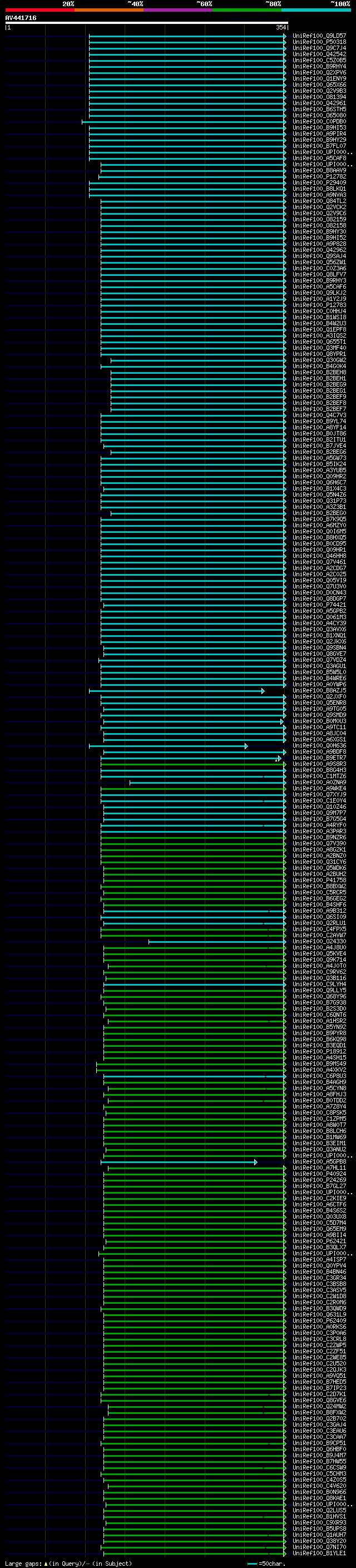Select the UniRef100_A9S8R3 label

click(319, 764)
